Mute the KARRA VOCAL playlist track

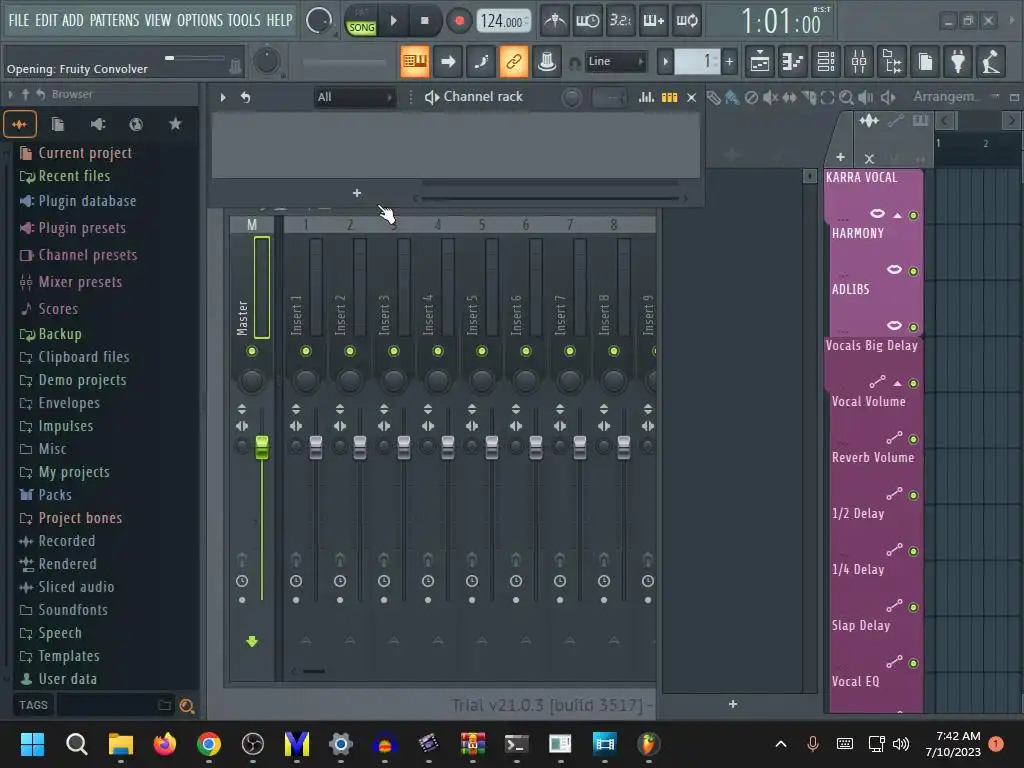pos(913,216)
